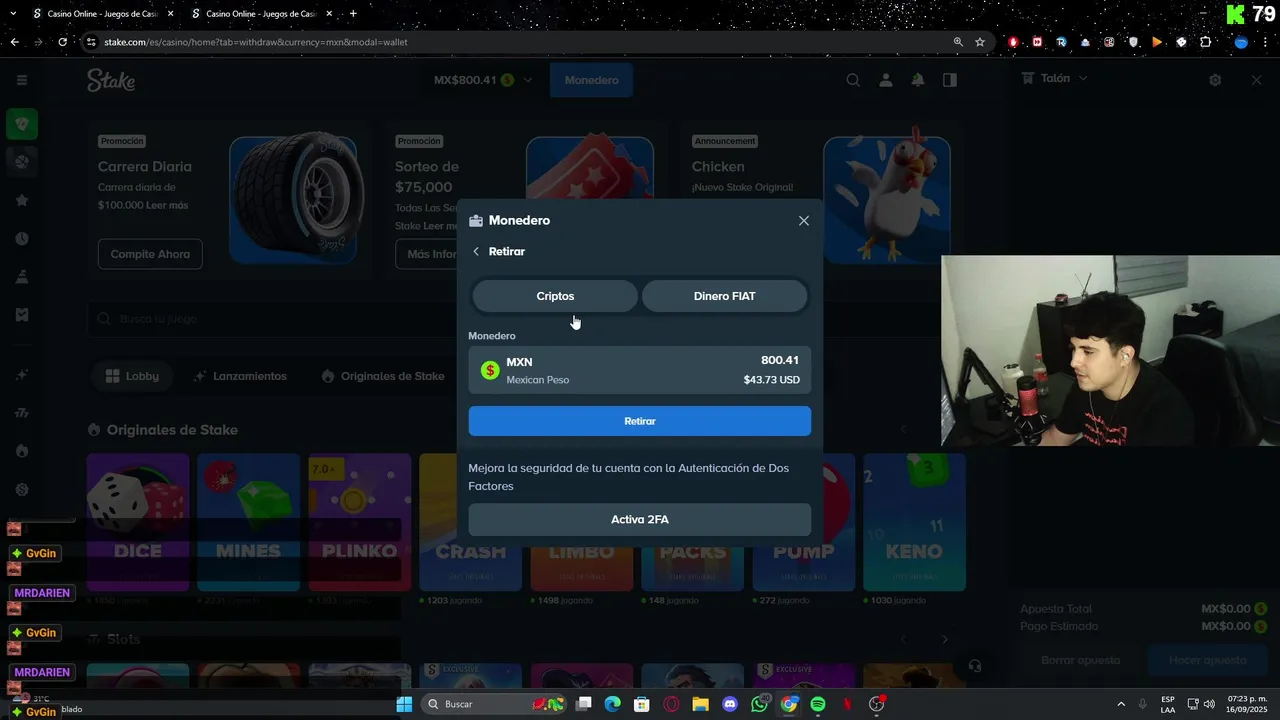Screen dimensions: 1280x720
Task: Click the Monedero button in the header
Action: coord(591,80)
